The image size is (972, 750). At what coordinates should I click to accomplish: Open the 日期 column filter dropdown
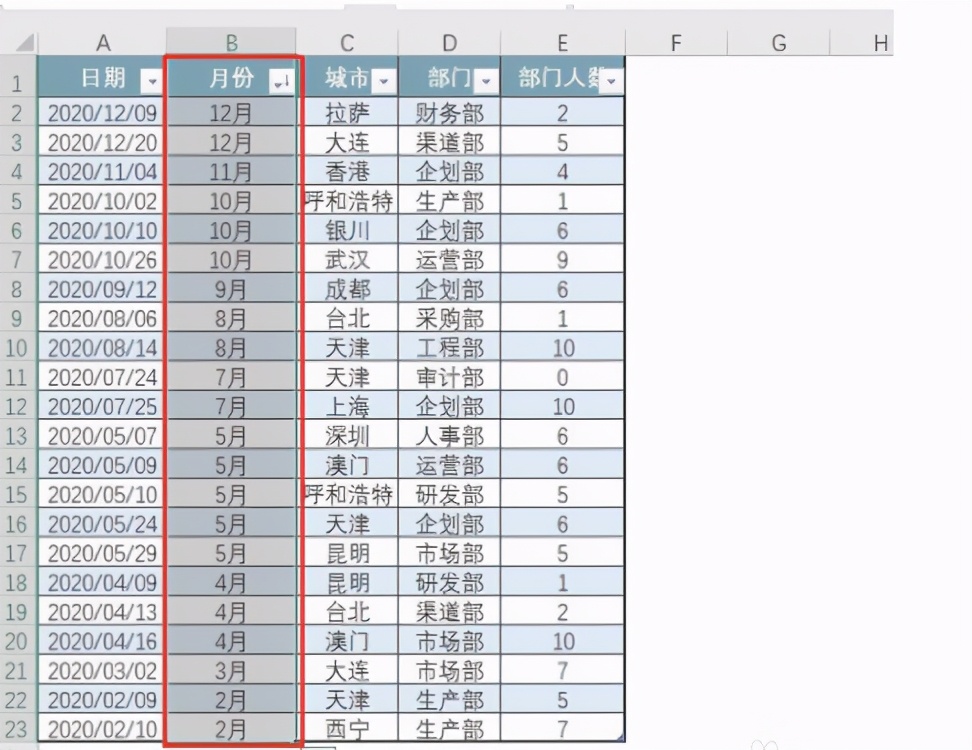tap(152, 81)
